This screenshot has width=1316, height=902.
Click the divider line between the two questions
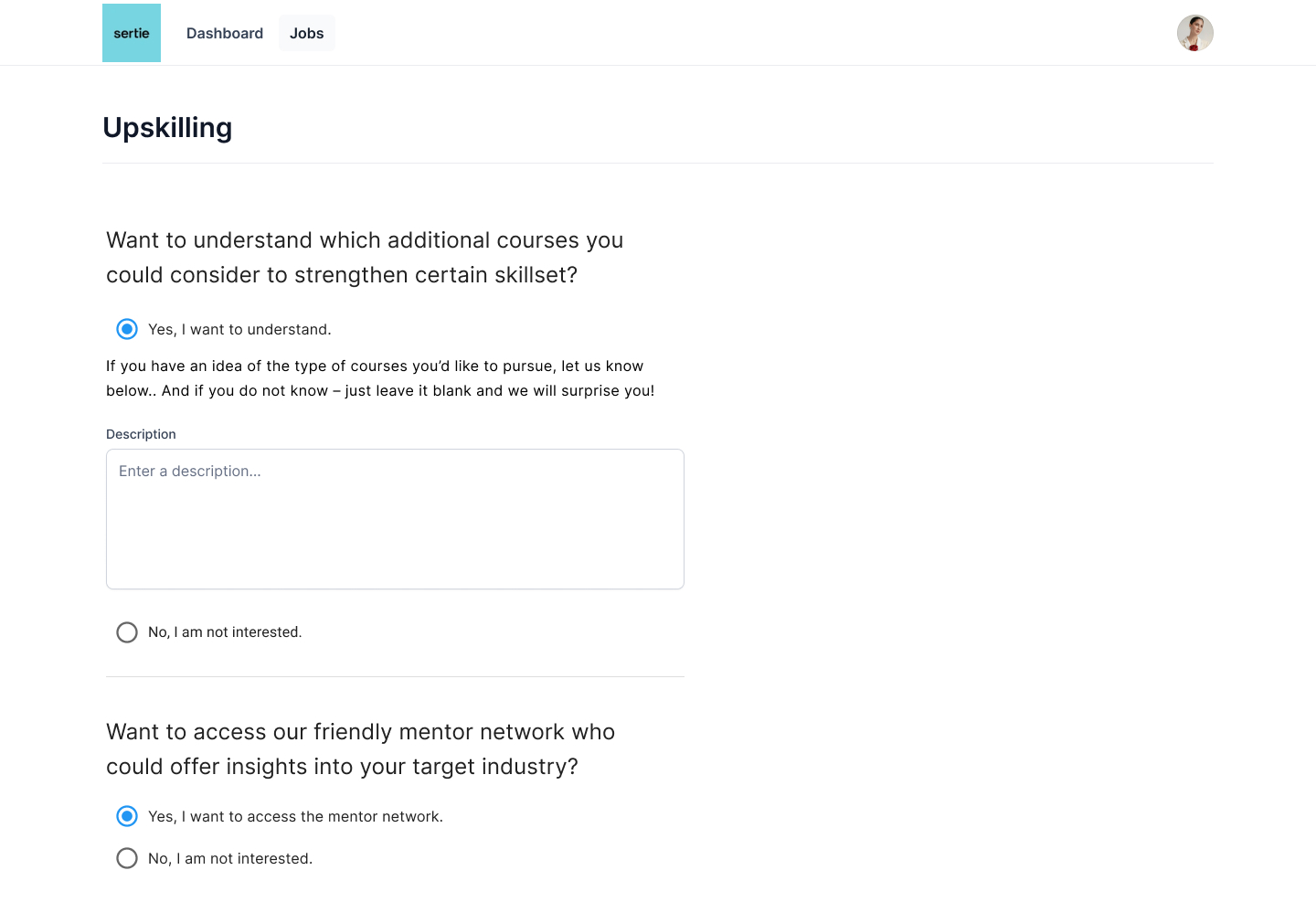pos(395,677)
